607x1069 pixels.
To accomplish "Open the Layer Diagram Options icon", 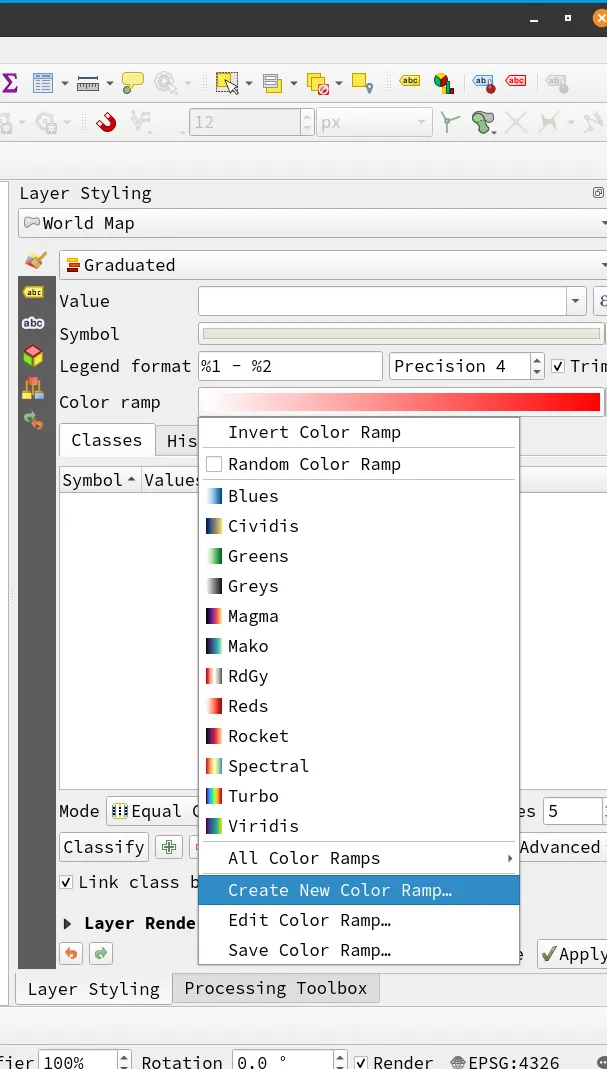I will coord(444,83).
